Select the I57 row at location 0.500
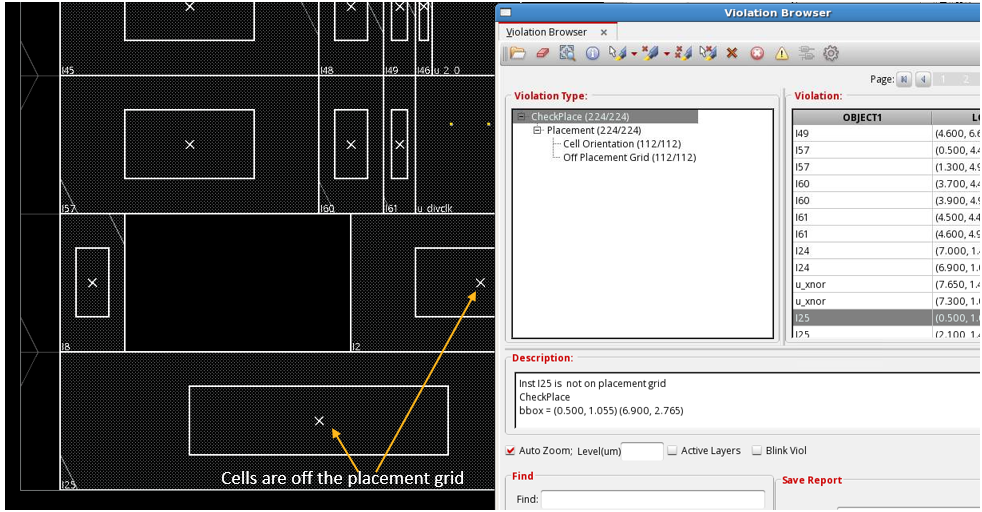The width and height of the screenshot is (982, 512). [x=886, y=150]
